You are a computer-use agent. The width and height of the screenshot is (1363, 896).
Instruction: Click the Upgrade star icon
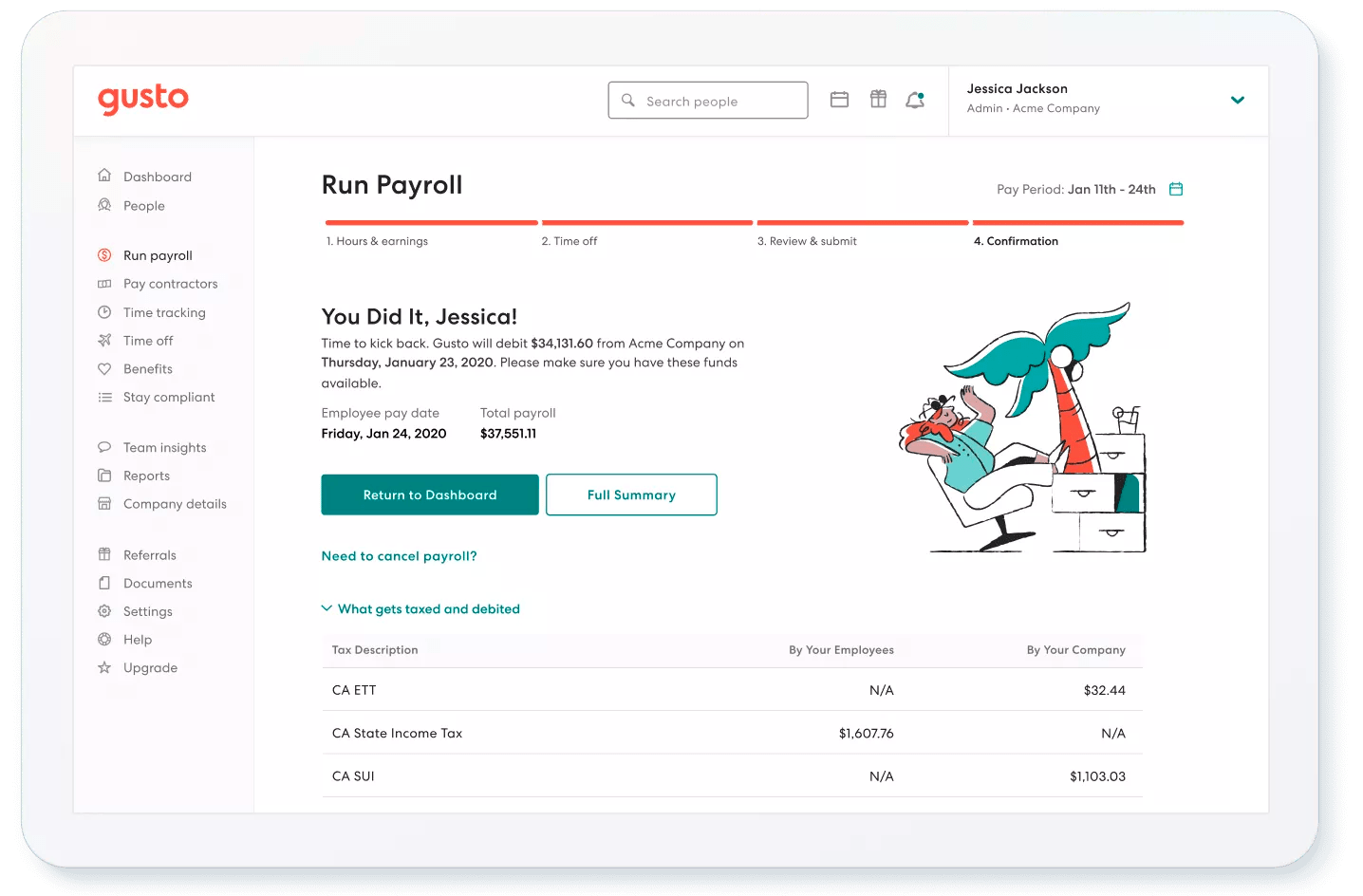click(x=104, y=667)
